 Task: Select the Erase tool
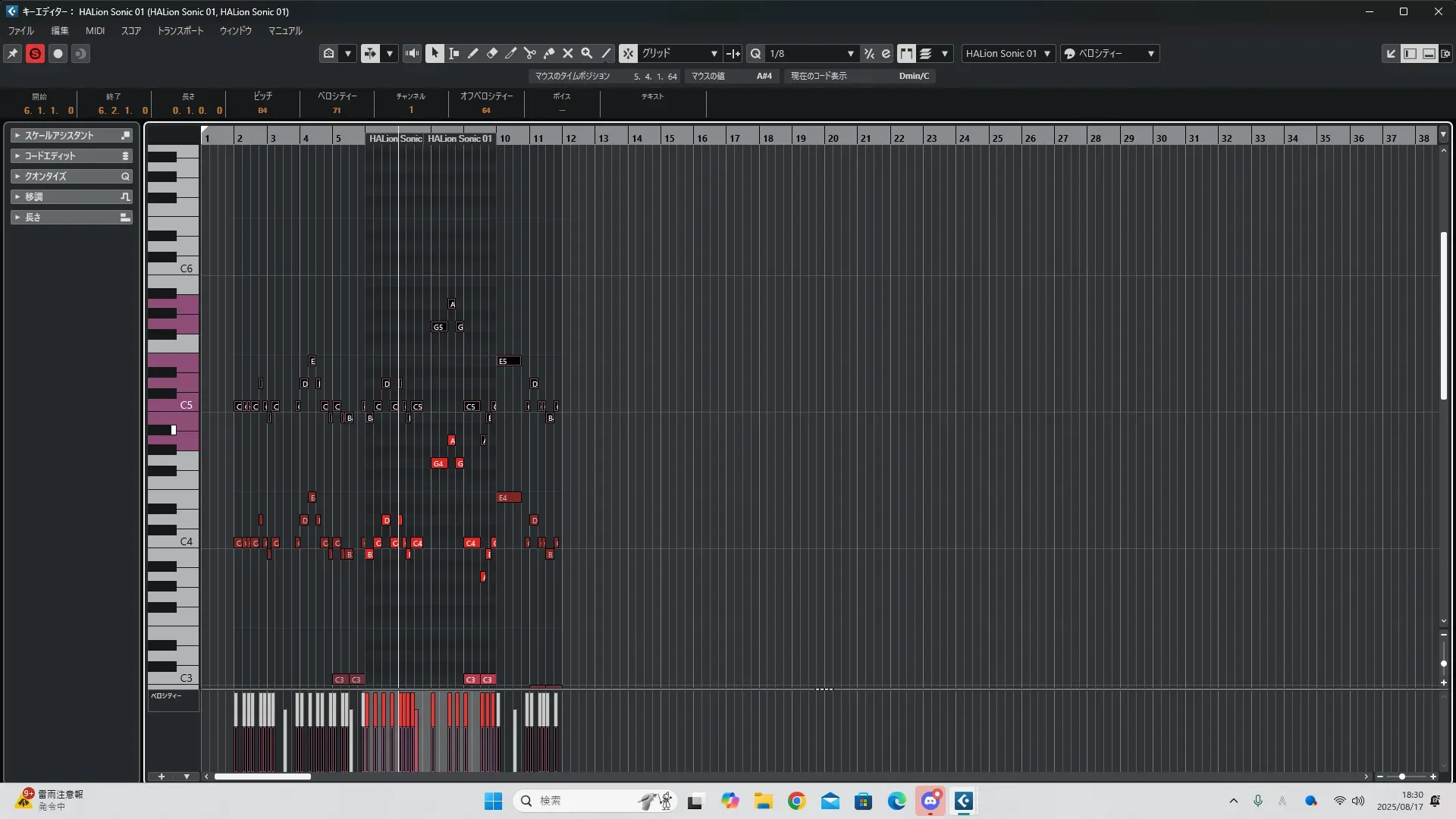(491, 53)
